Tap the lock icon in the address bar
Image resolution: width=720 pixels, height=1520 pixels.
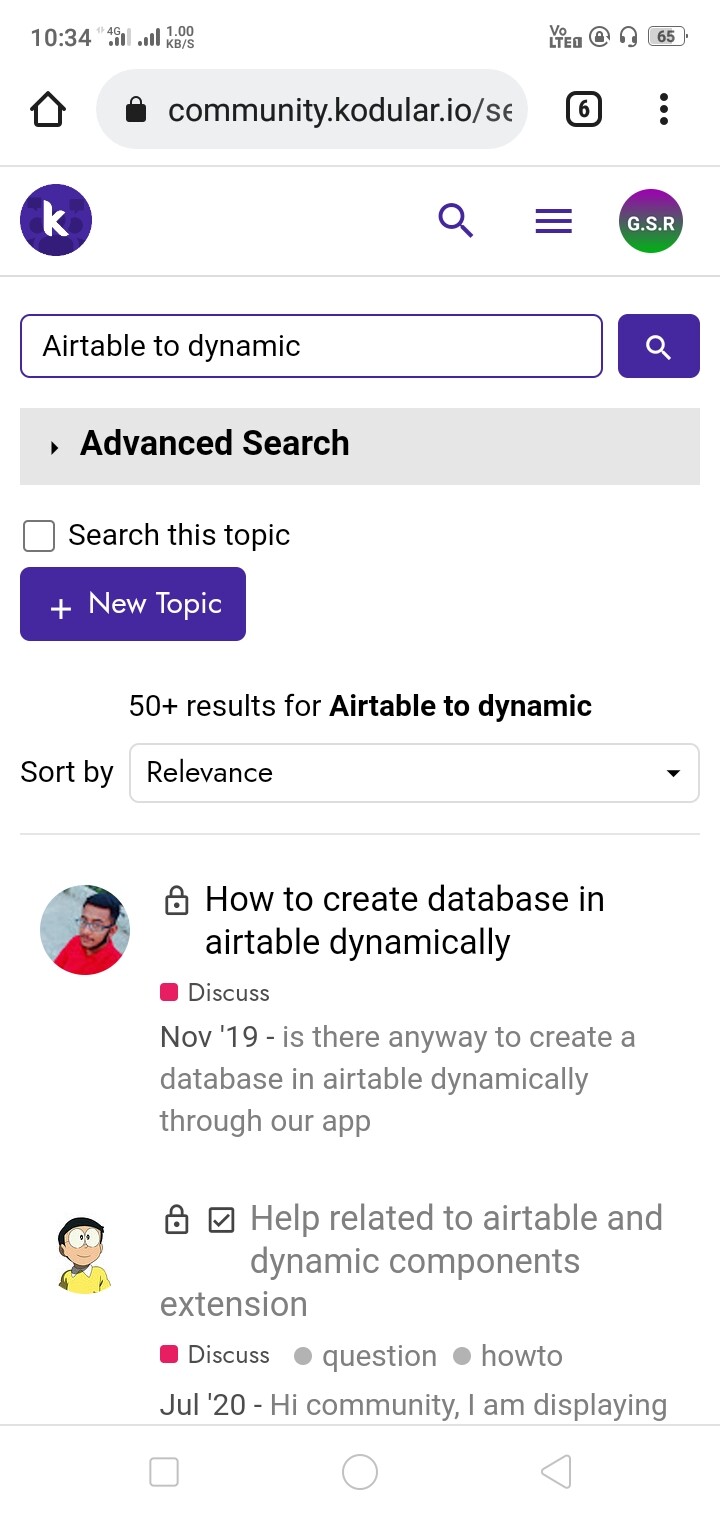click(x=136, y=110)
